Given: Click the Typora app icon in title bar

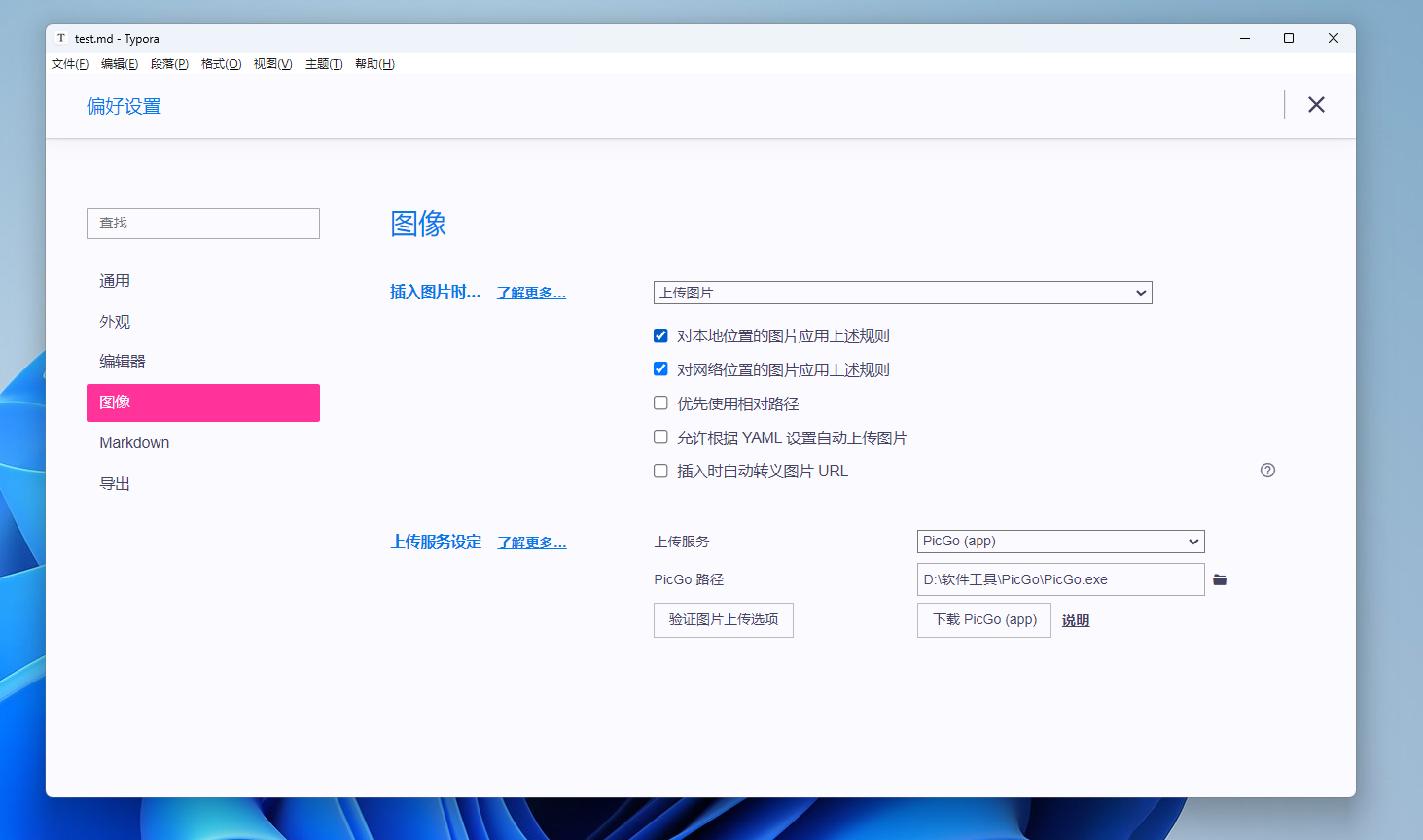Looking at the screenshot, I should point(61,38).
